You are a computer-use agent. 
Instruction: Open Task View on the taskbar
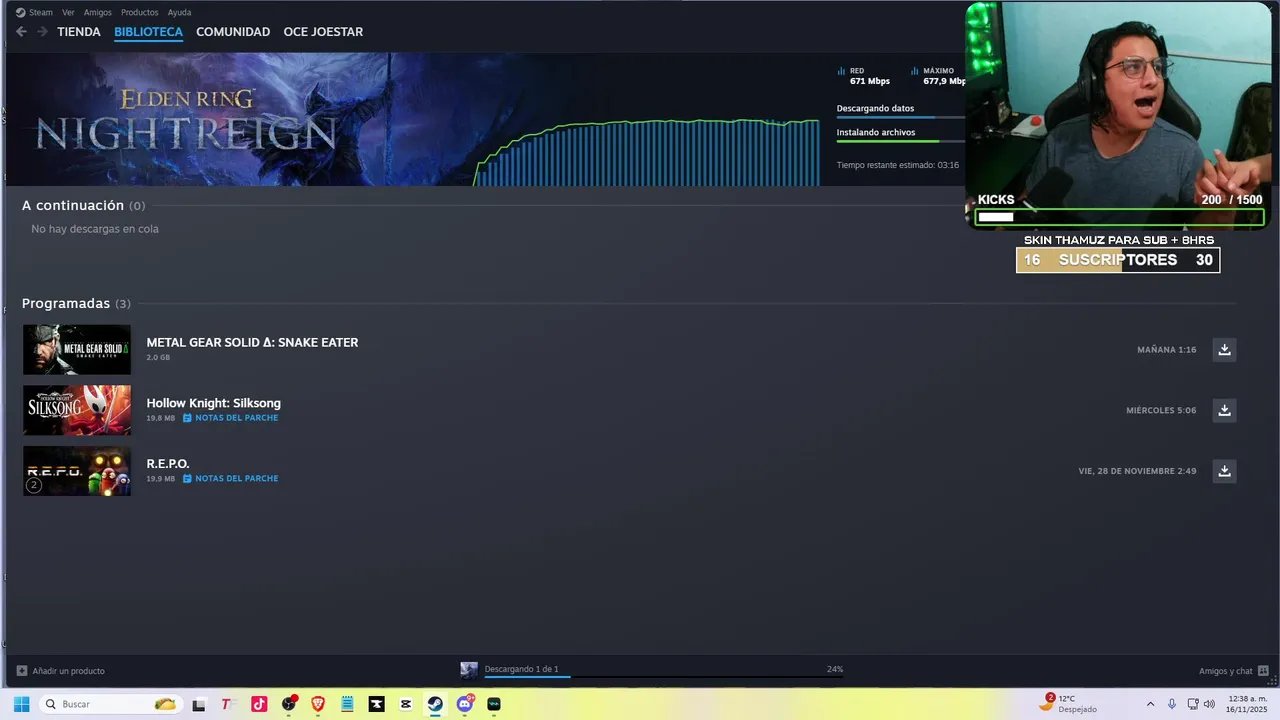point(198,704)
